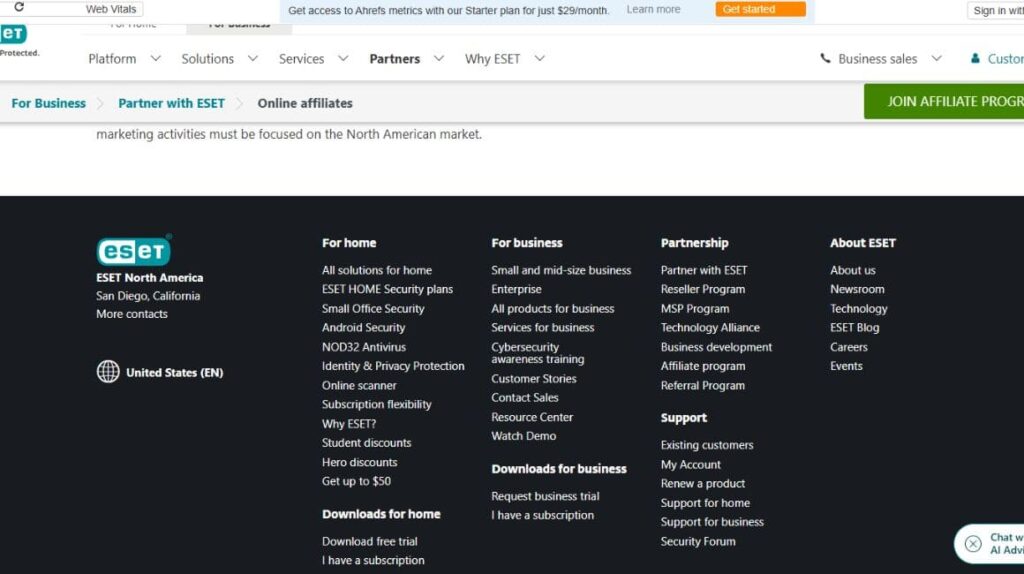Open Hero discounts link

click(x=359, y=462)
